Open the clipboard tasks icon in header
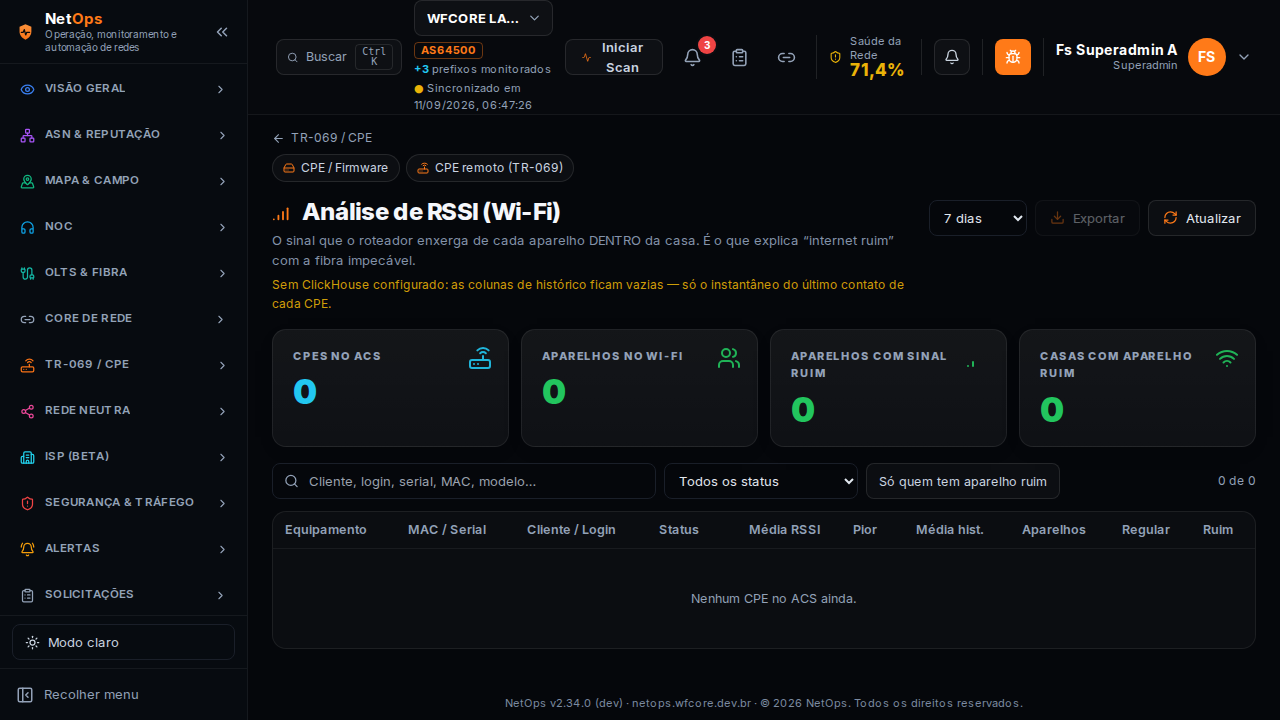1280x720 pixels. 739,57
